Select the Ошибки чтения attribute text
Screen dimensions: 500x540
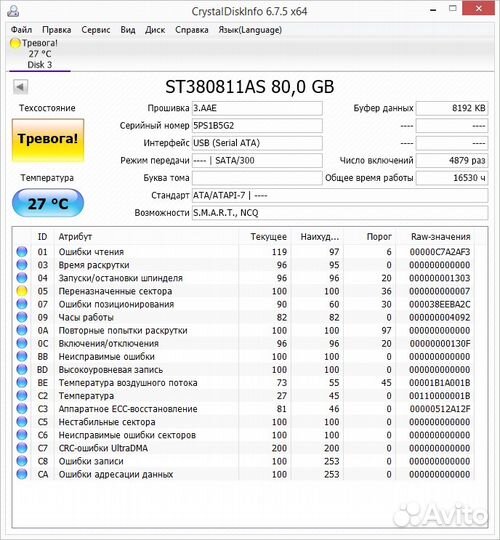(x=91, y=252)
